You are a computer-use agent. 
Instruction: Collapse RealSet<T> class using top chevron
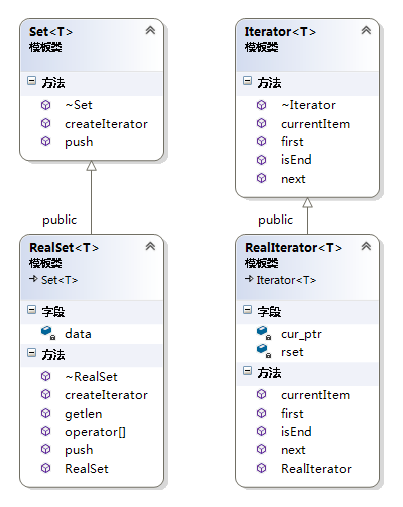pos(150,246)
